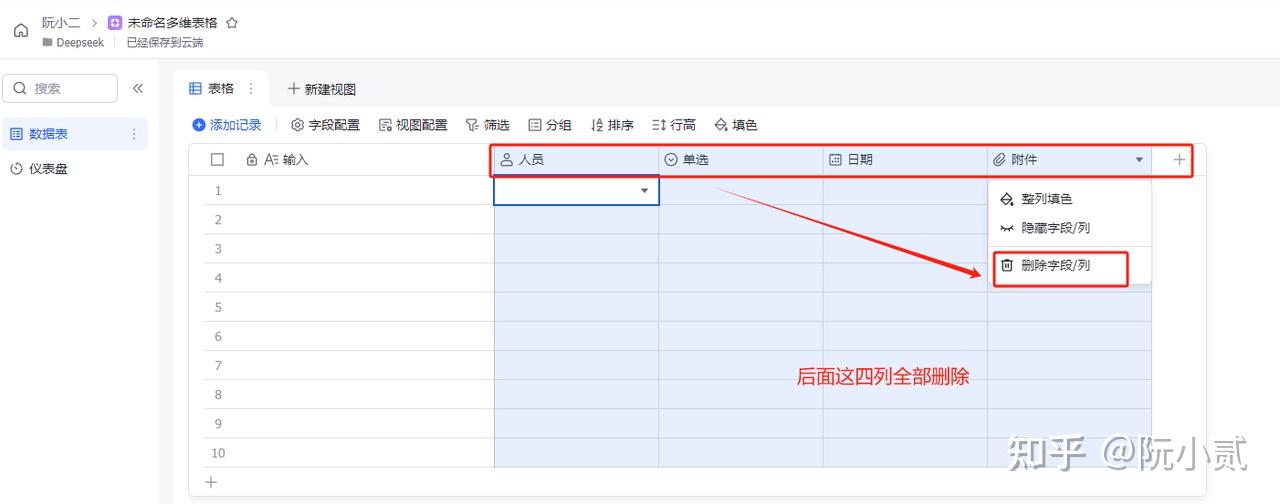Open the 未命名多维表格 app icon

click(115, 22)
